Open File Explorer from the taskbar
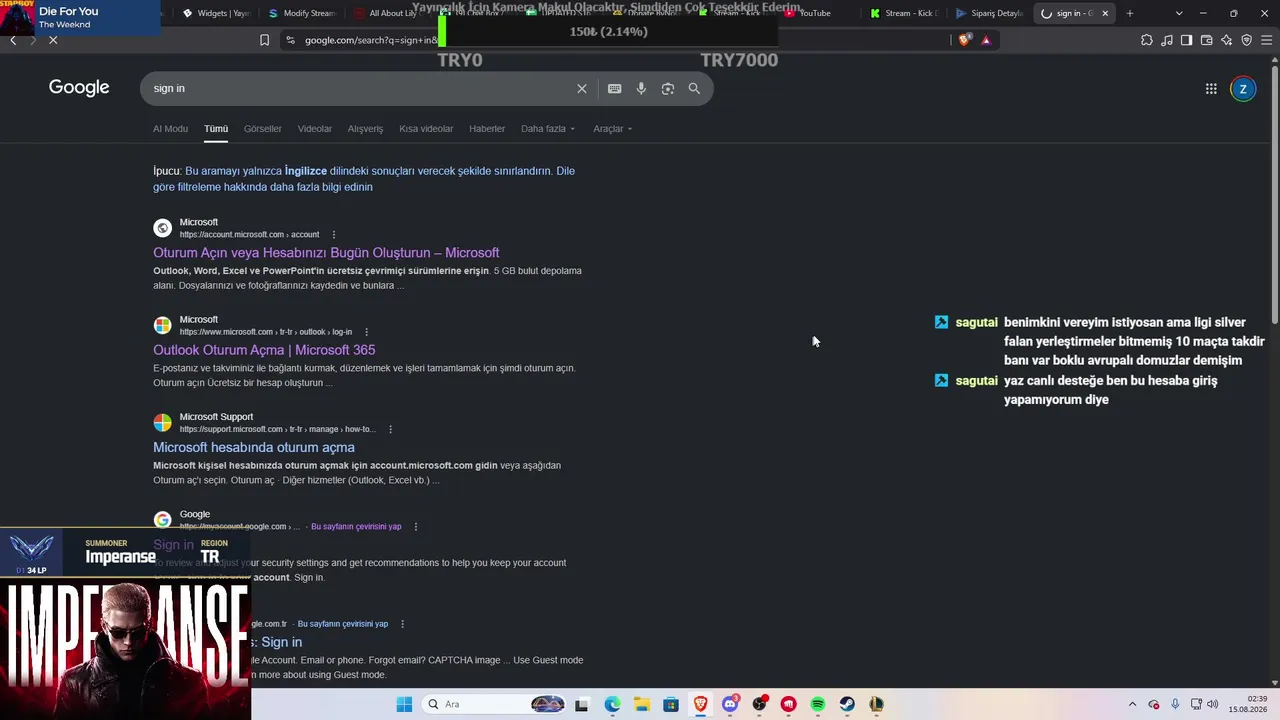This screenshot has width=1280, height=720. pos(641,704)
